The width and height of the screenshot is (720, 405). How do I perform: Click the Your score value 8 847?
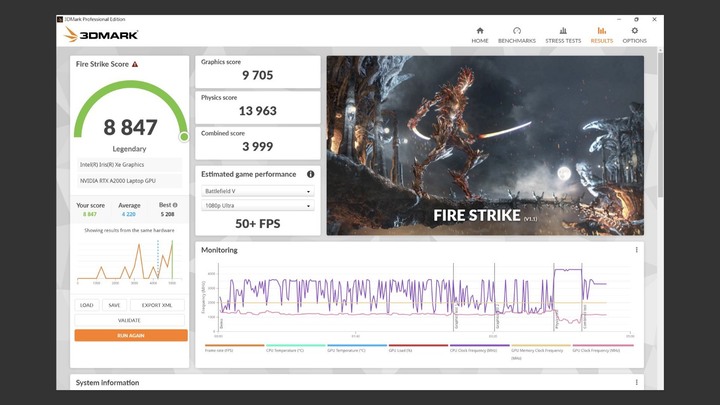(x=90, y=214)
